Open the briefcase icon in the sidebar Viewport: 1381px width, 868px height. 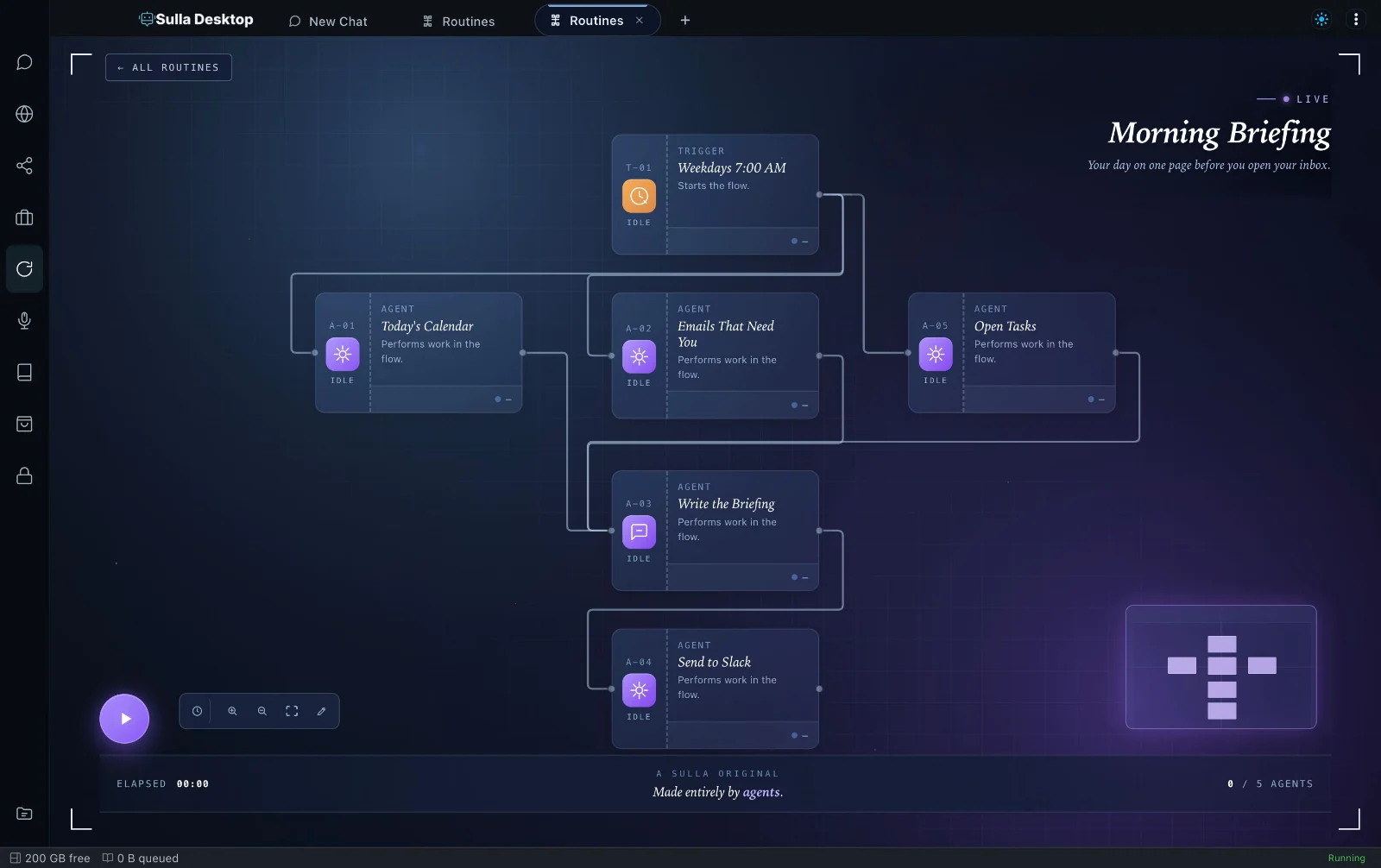tap(24, 217)
